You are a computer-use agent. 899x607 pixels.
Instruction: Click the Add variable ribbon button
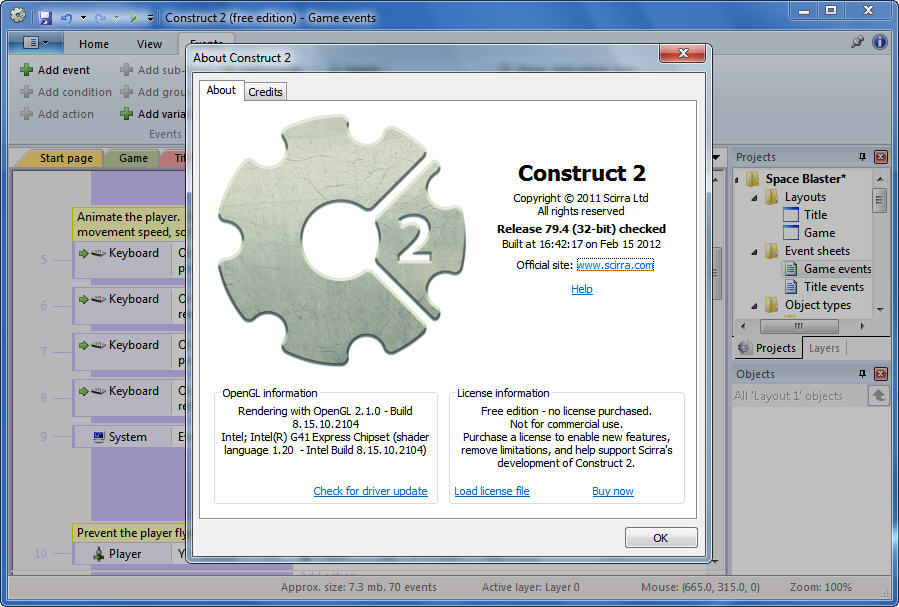[x=153, y=114]
